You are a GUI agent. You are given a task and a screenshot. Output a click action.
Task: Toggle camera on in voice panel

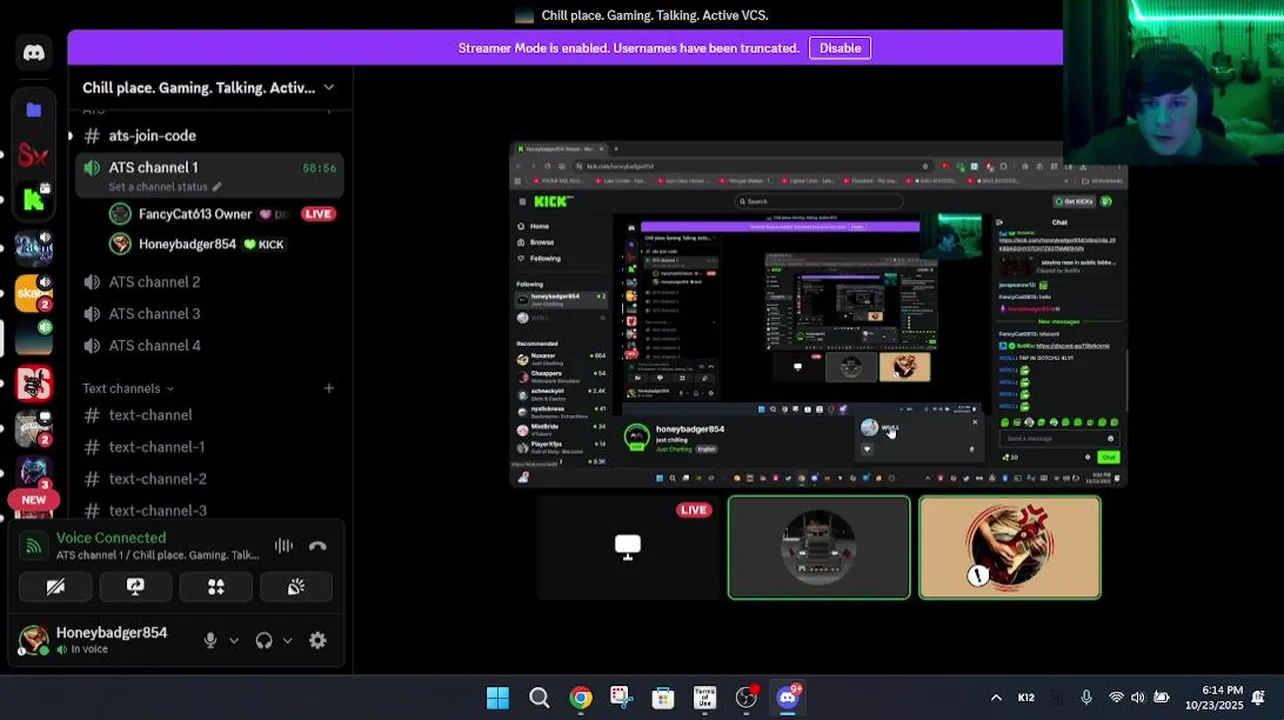[56, 587]
